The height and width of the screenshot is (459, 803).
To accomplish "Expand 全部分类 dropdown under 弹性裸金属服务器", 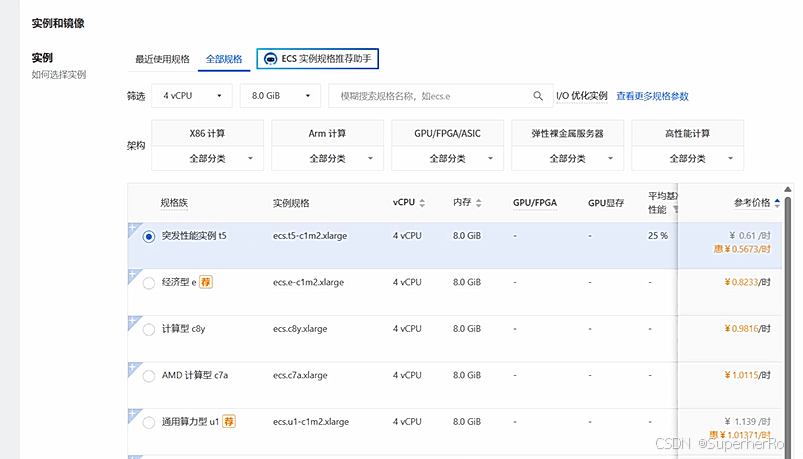I will click(x=567, y=159).
